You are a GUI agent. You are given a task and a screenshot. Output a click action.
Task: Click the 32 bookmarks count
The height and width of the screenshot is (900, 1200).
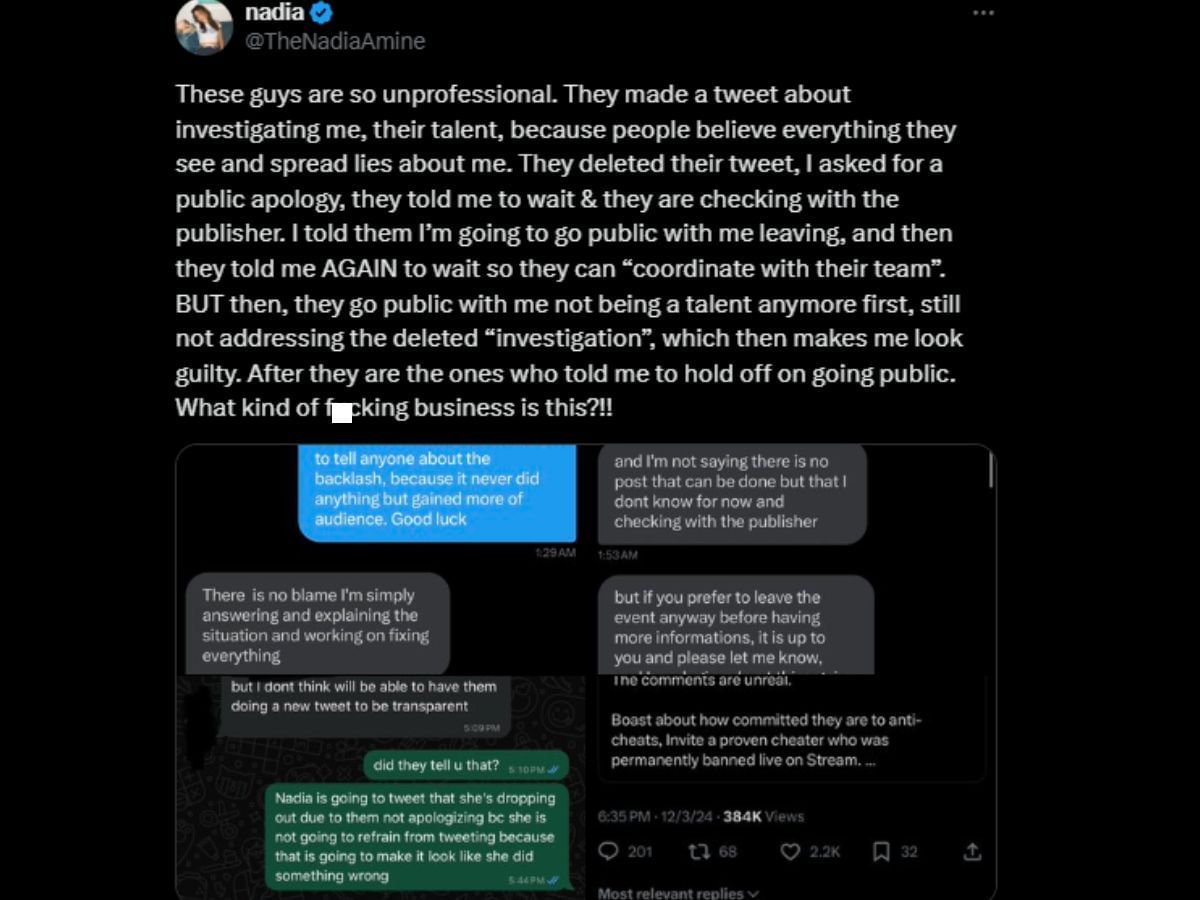click(x=908, y=851)
